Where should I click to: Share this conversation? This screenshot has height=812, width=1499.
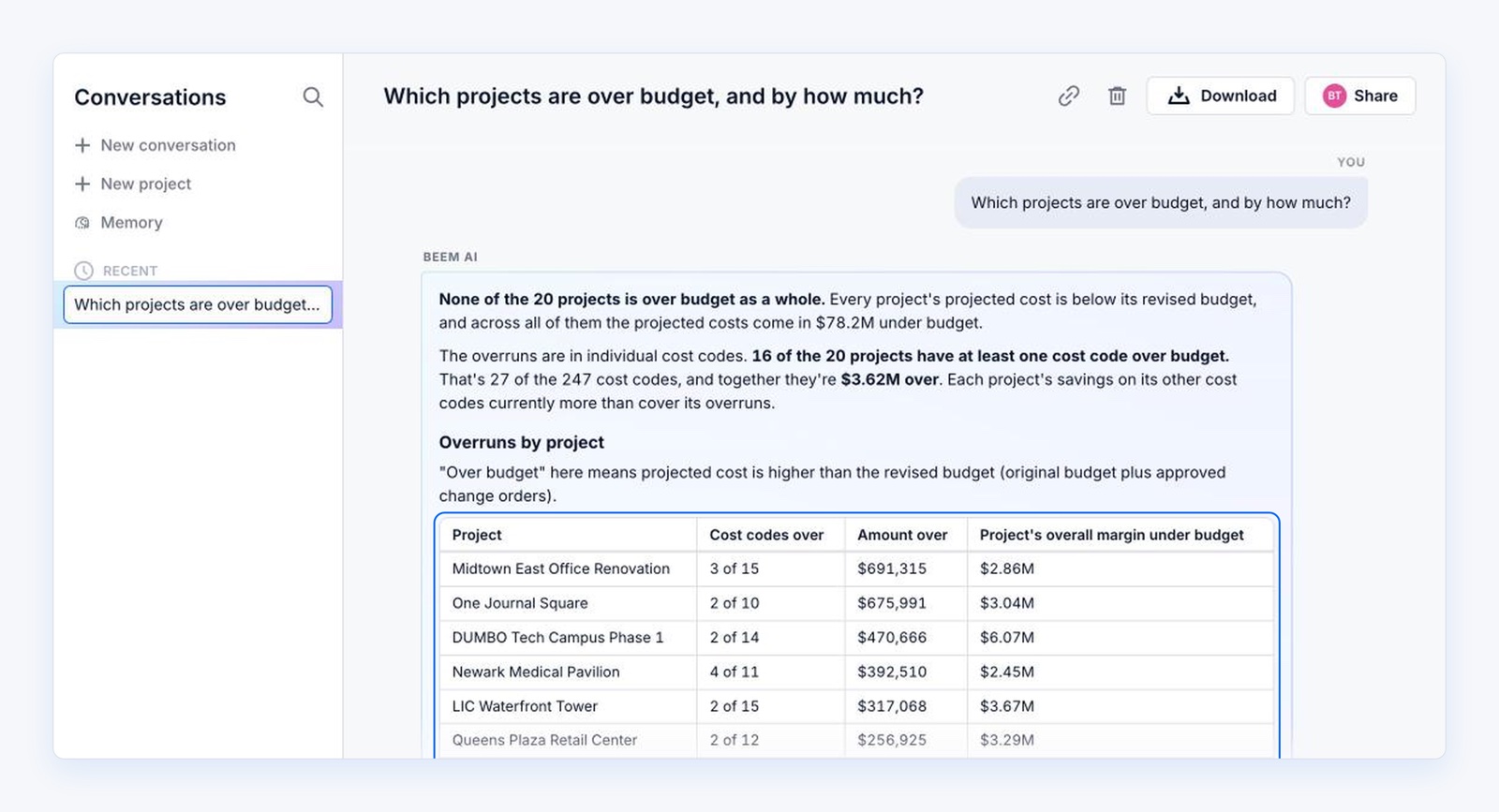point(1359,96)
